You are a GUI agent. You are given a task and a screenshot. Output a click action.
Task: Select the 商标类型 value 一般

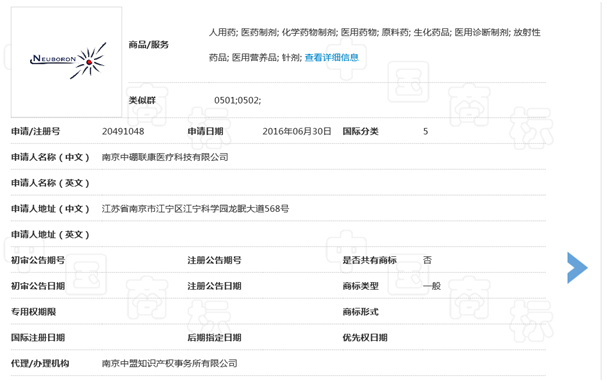point(432,286)
